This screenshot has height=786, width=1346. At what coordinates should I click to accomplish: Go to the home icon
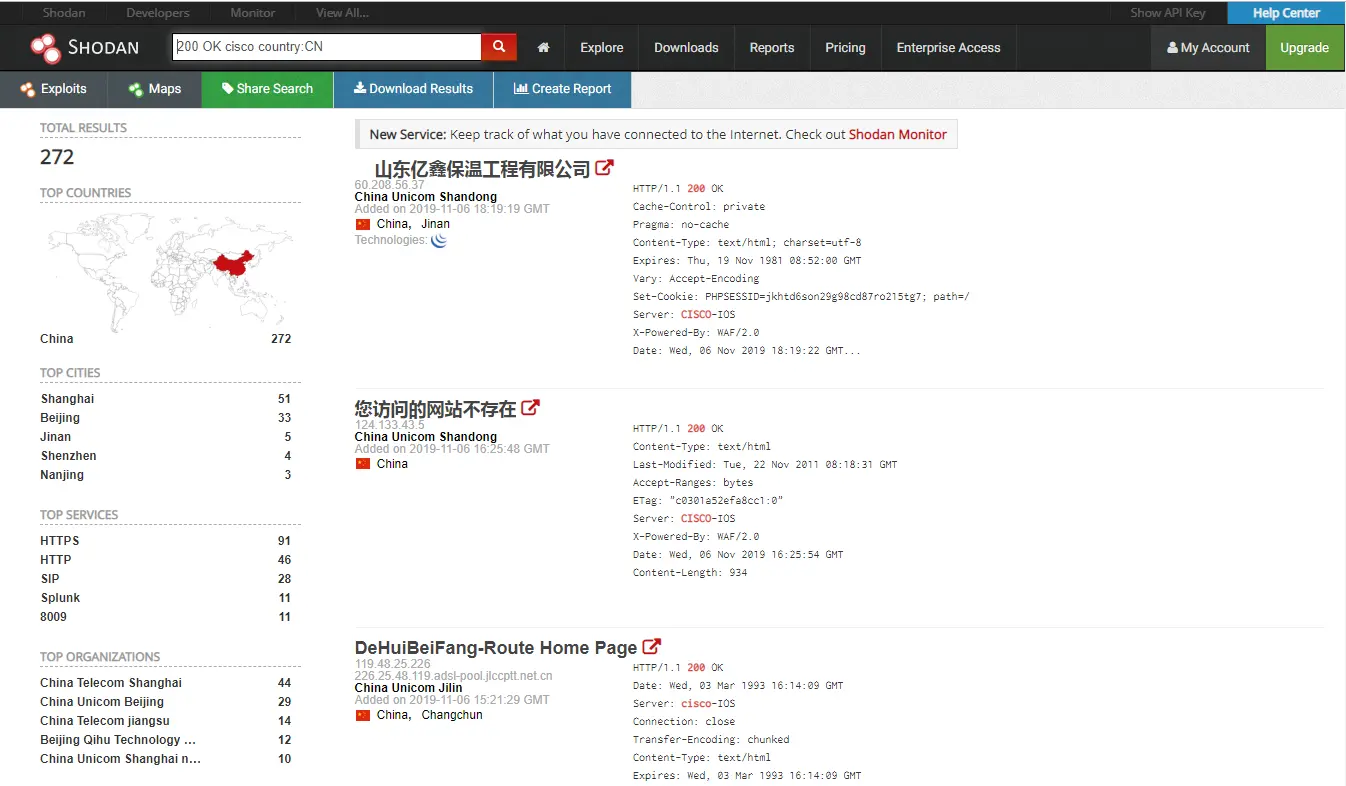tap(543, 47)
